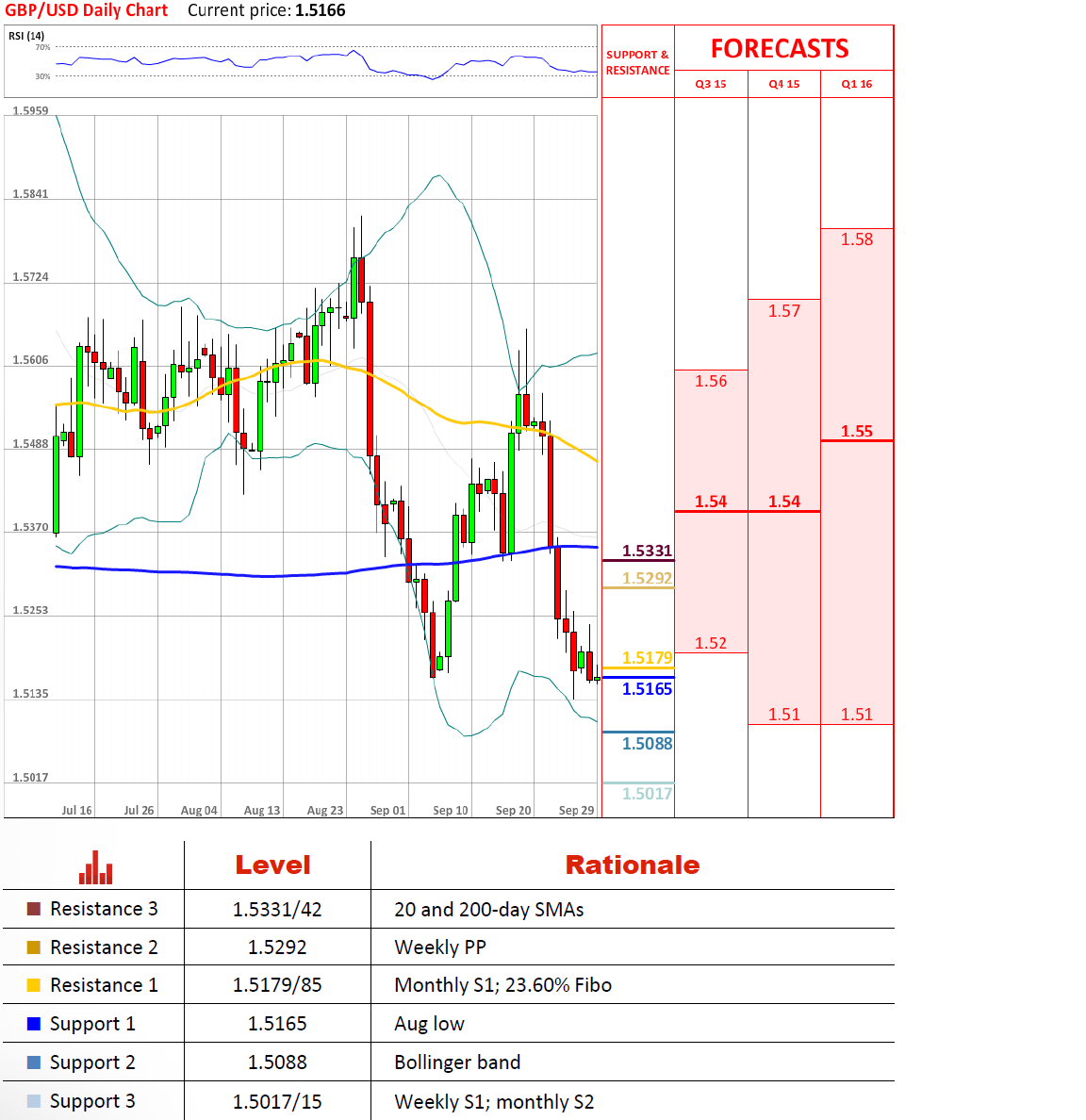This screenshot has width=1086, height=1120.
Task: Click the Jul 16 date axis label
Action: [76, 810]
